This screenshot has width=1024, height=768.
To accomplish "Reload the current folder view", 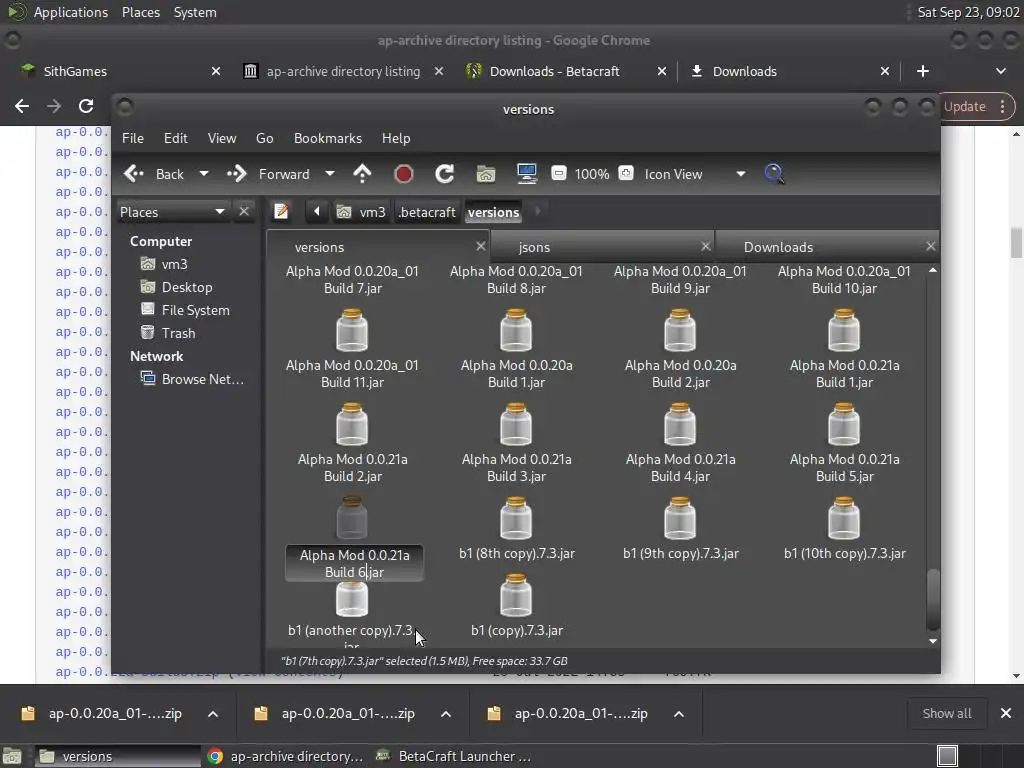I will click(444, 174).
